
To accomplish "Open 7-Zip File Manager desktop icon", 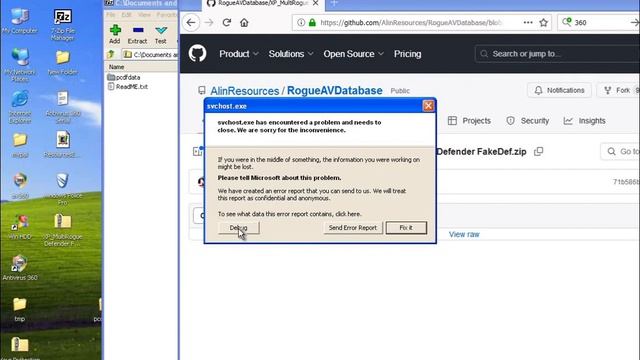I will (x=62, y=24).
